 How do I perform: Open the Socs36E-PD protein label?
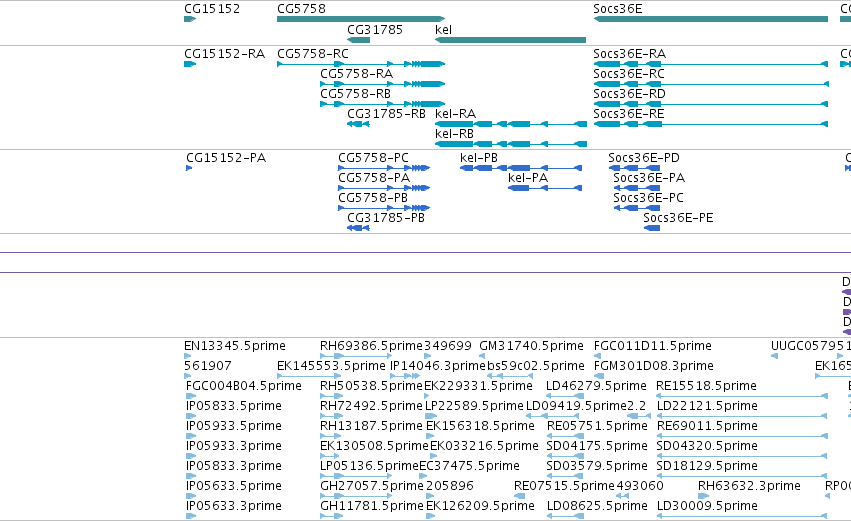[x=644, y=158]
